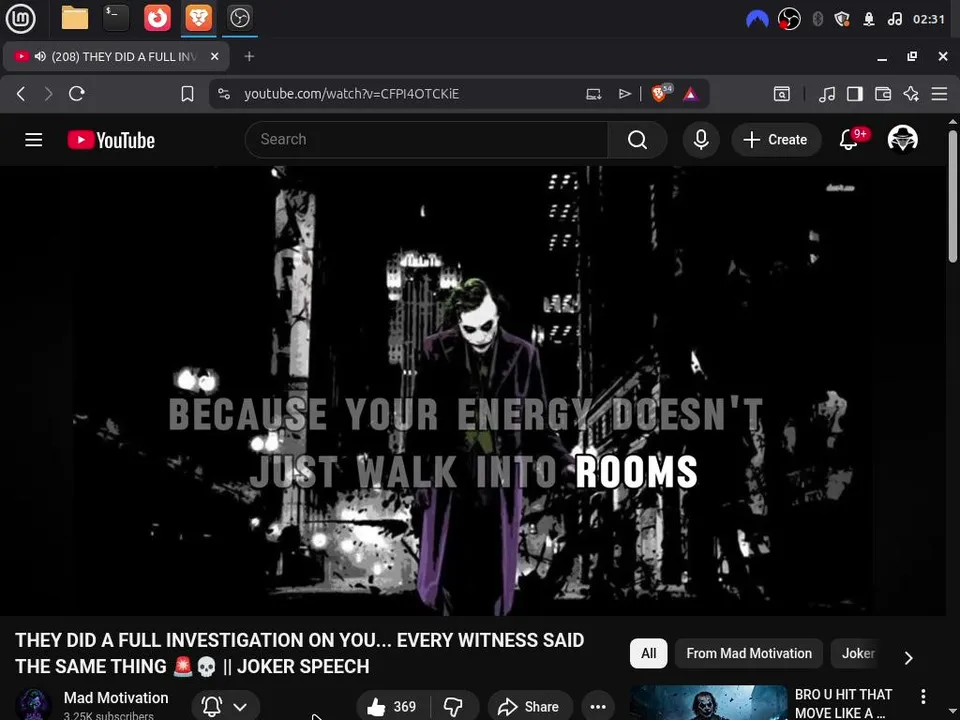Viewport: 960px width, 720px height.
Task: Select the YouTube video tab
Action: click(116, 56)
